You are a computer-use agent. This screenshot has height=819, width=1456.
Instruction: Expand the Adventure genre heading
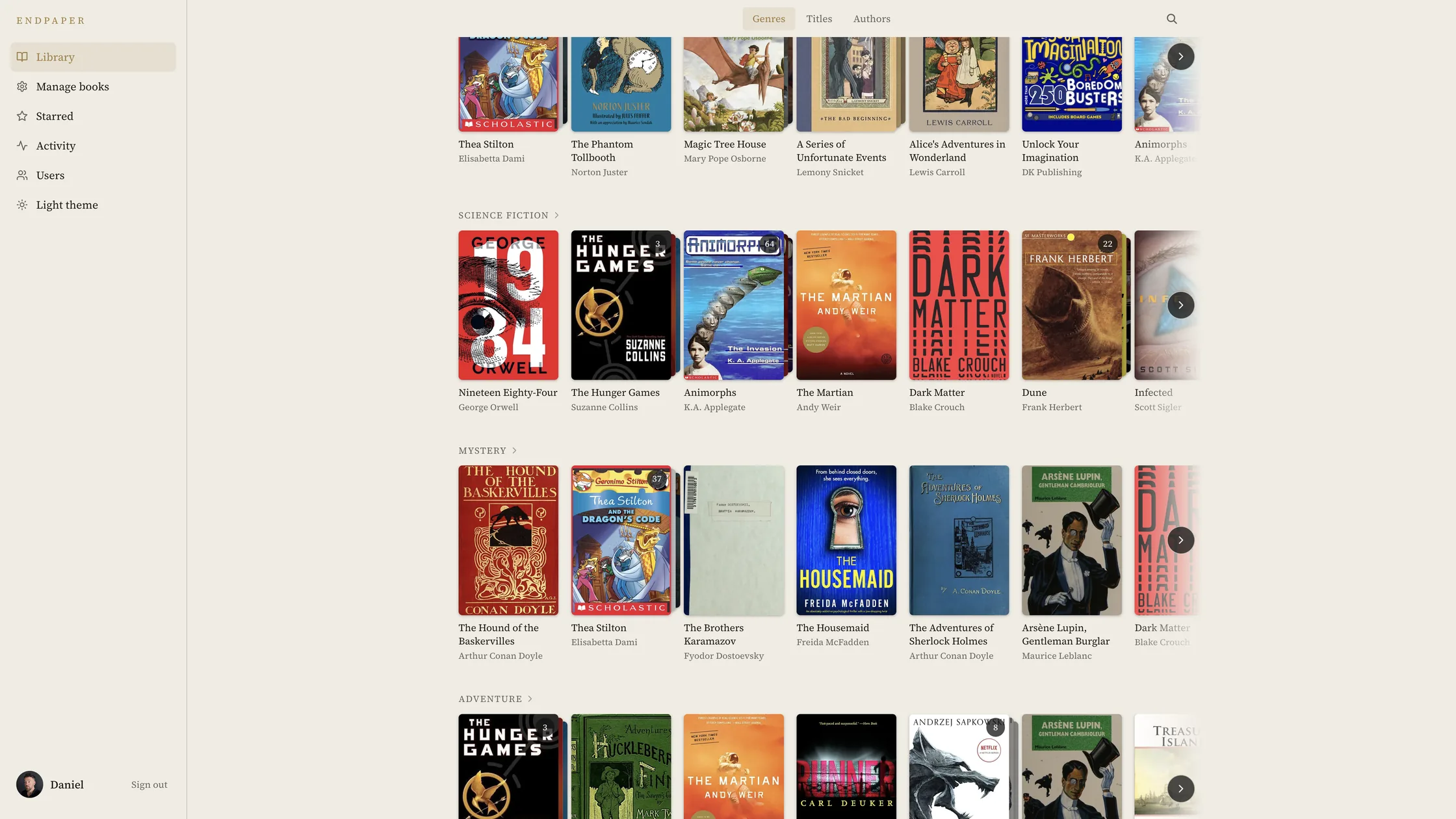tap(495, 699)
